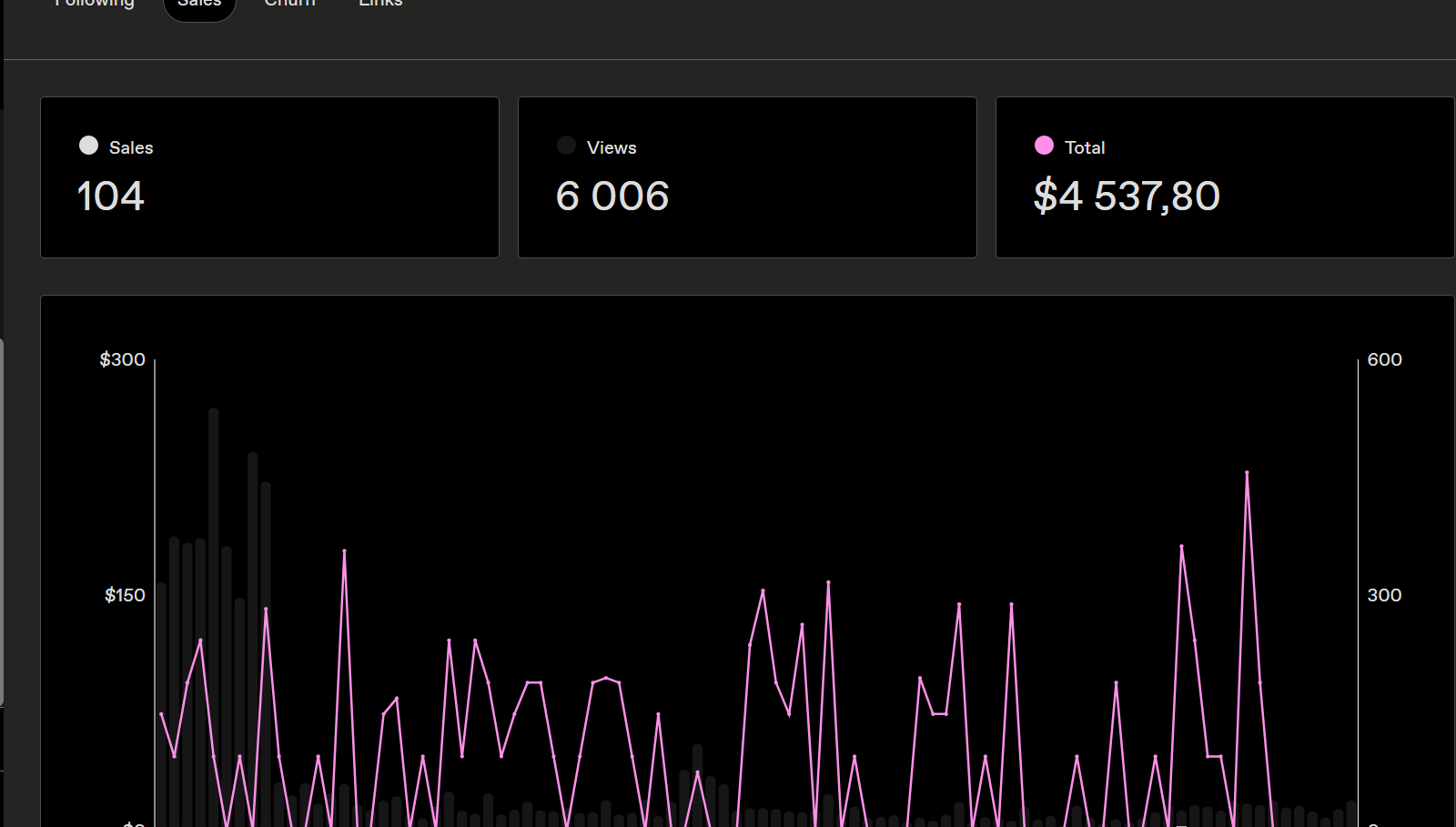This screenshot has width=1456, height=827.
Task: Click the 600 right axis label
Action: (1384, 359)
